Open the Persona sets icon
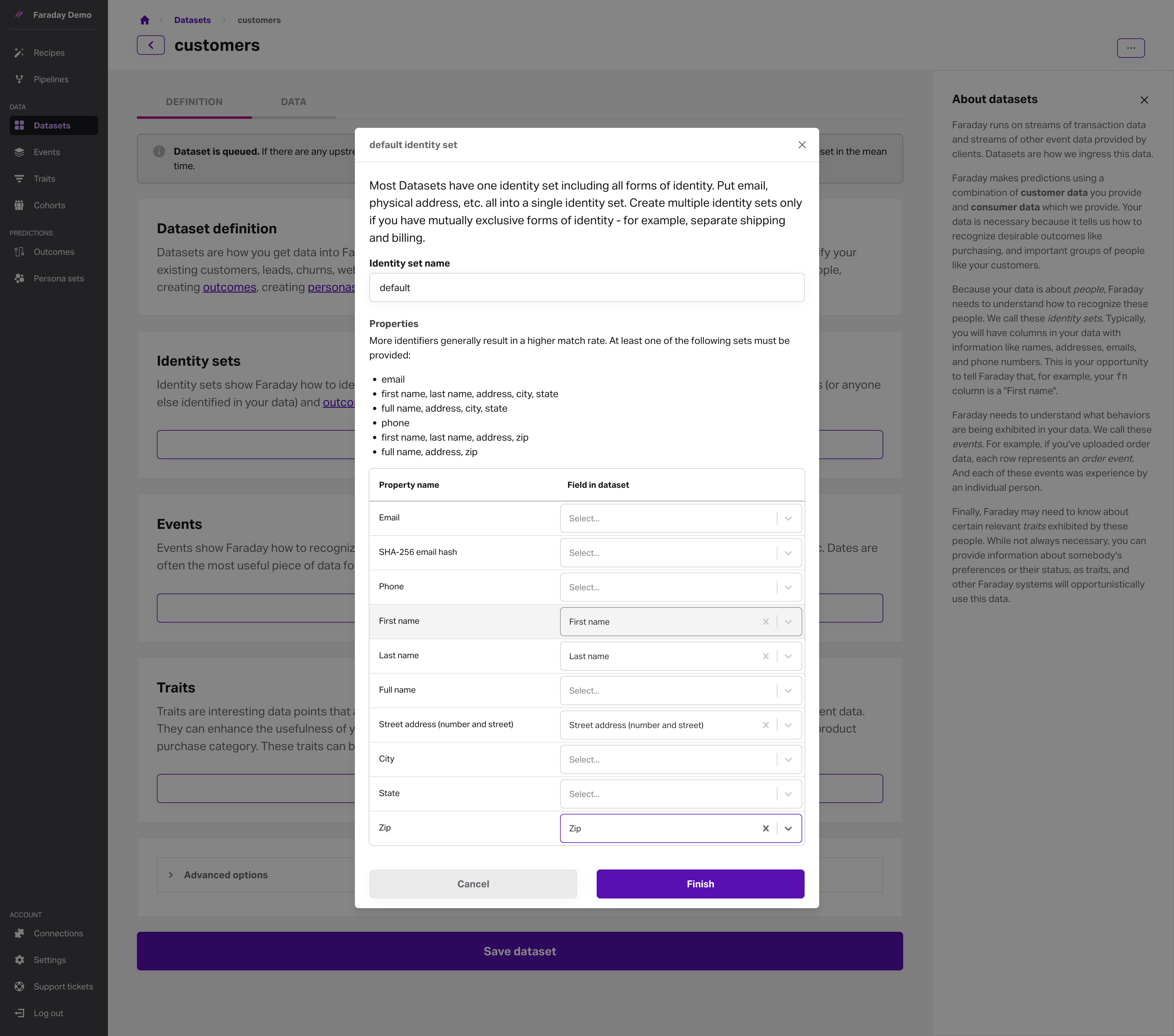 point(20,279)
